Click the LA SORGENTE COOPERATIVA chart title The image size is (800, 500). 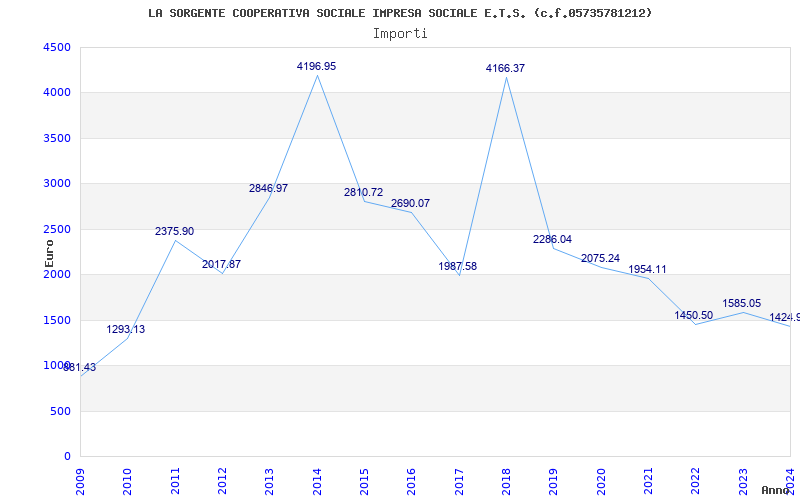click(x=400, y=13)
